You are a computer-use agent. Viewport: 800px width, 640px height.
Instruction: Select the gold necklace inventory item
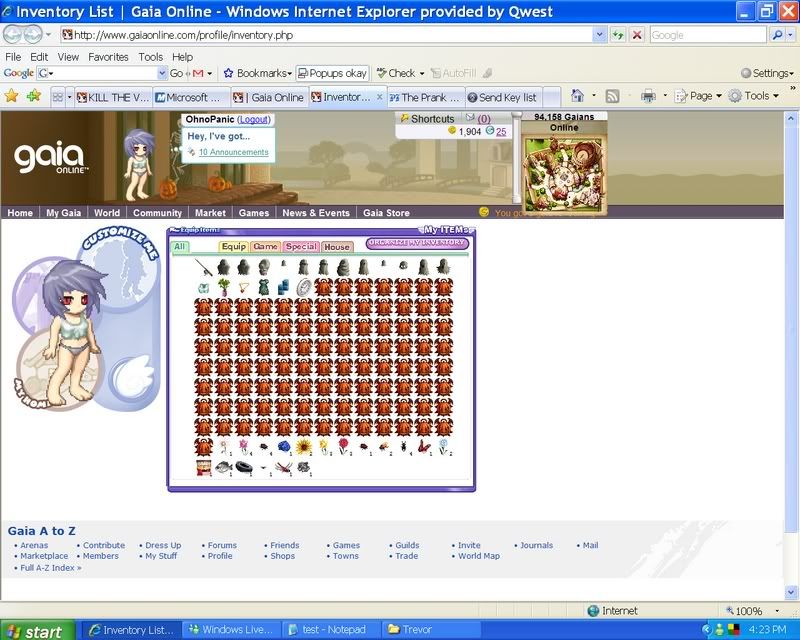pyautogui.click(x=243, y=287)
